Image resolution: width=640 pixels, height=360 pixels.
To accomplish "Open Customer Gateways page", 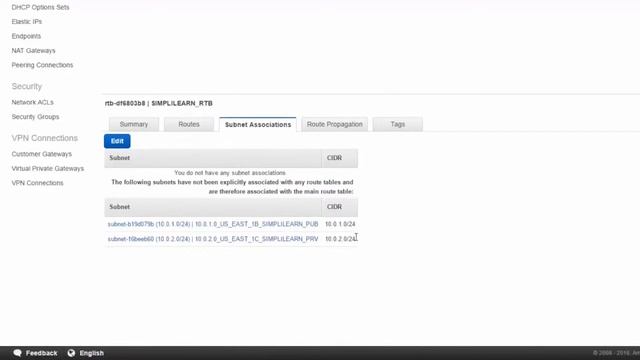I will 42,154.
